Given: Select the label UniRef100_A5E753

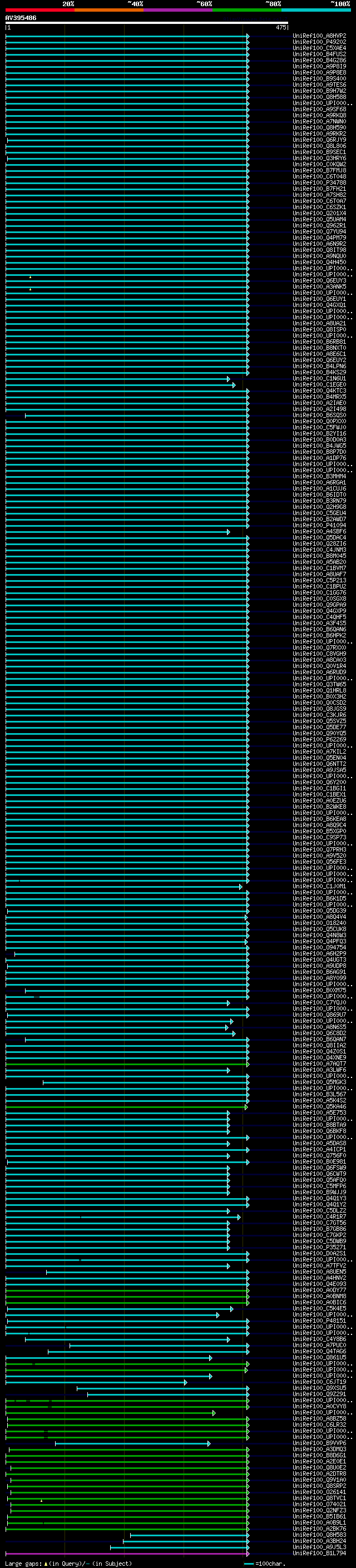Looking at the screenshot, I should pyautogui.click(x=319, y=1112).
